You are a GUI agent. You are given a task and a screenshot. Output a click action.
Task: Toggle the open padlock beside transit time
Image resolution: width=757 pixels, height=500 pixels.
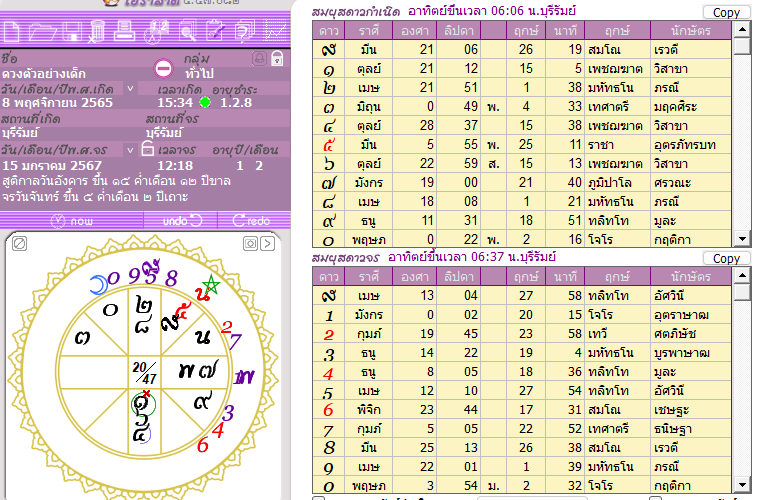(145, 149)
